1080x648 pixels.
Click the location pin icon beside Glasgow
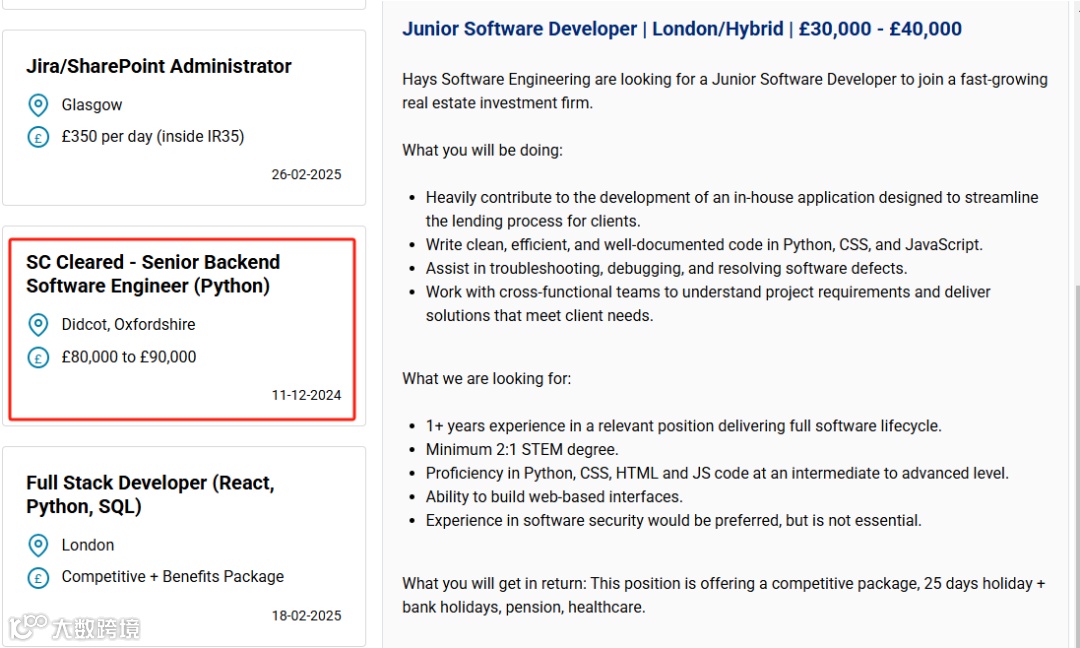click(x=38, y=105)
